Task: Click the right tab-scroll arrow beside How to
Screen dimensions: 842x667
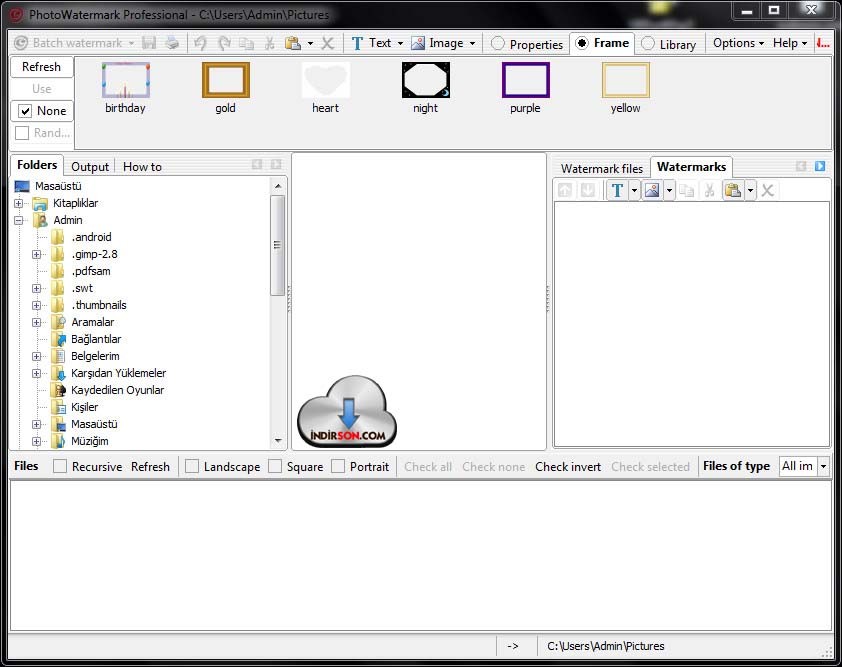Action: (x=276, y=164)
